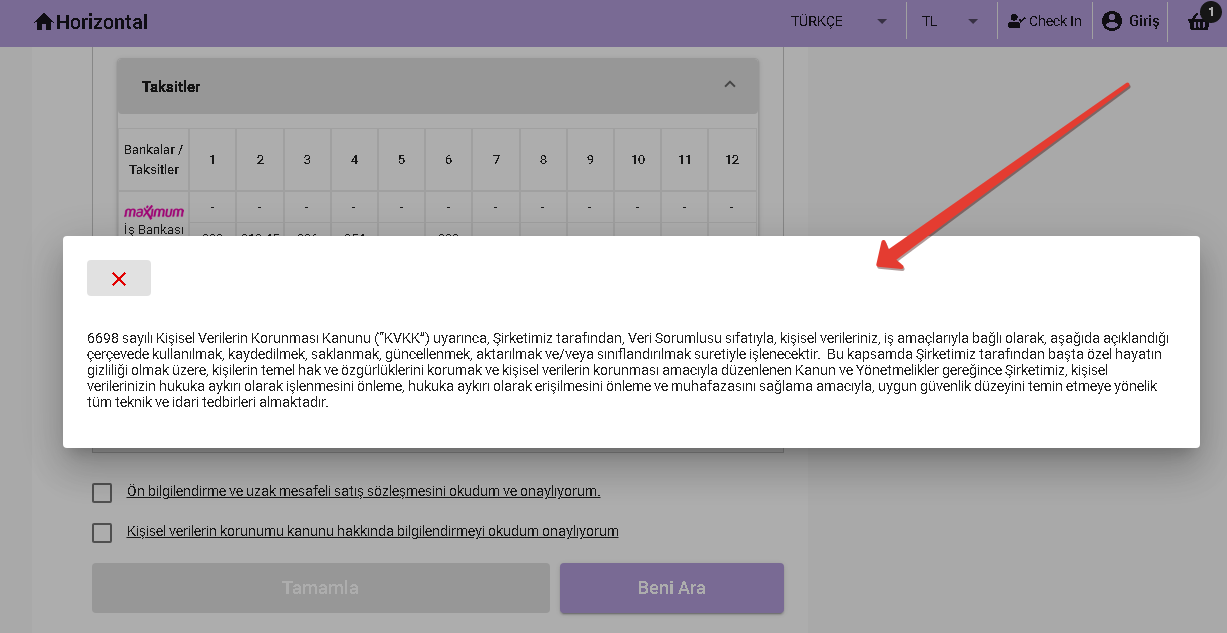Collapse the Taksitler panel using chevron
1227x633 pixels.
click(730, 85)
